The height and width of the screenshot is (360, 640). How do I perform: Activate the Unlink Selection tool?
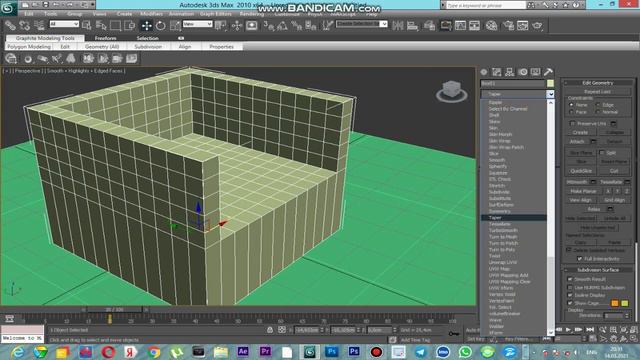pos(24,26)
